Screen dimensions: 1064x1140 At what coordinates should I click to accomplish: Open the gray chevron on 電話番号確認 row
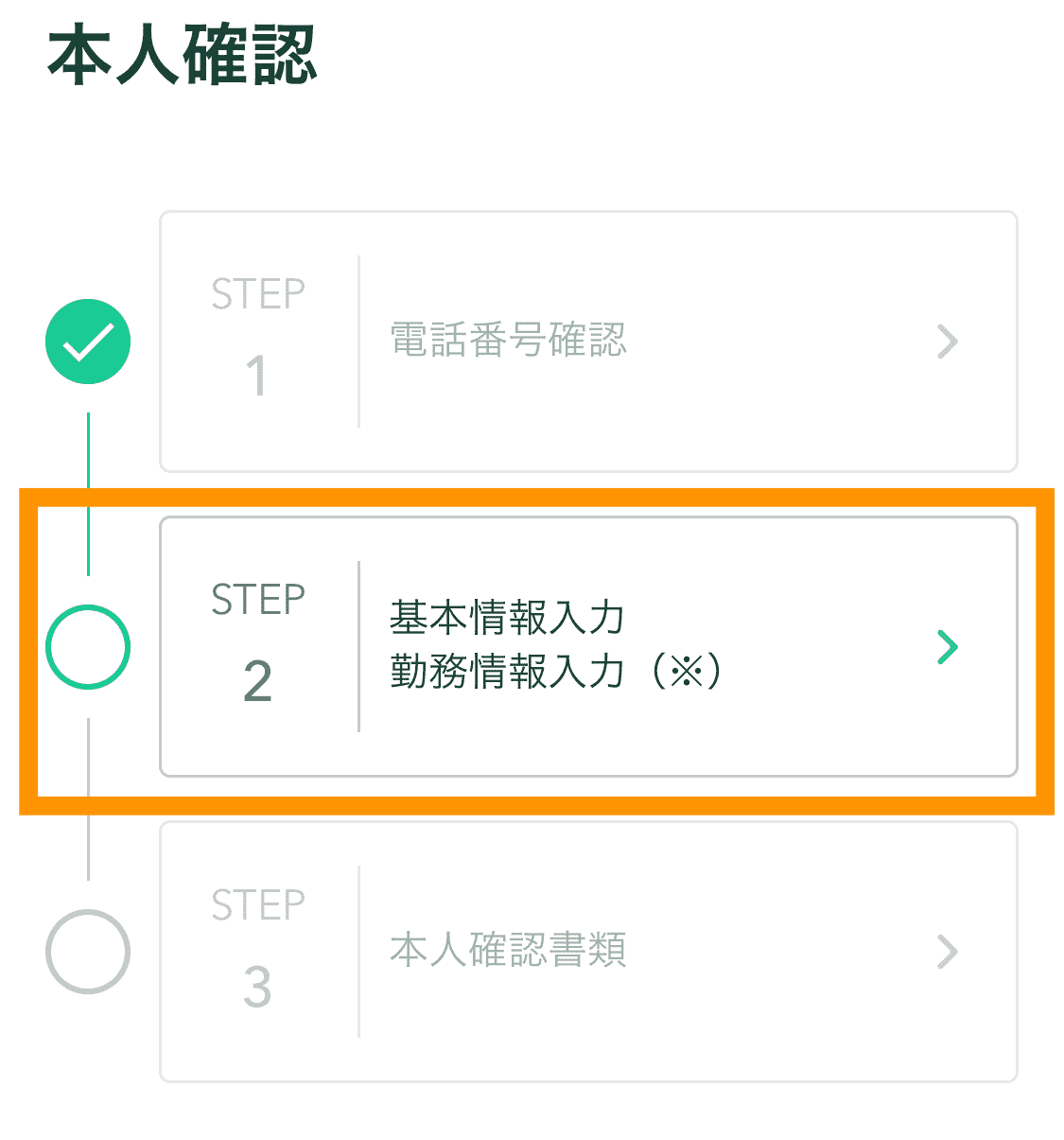point(947,342)
